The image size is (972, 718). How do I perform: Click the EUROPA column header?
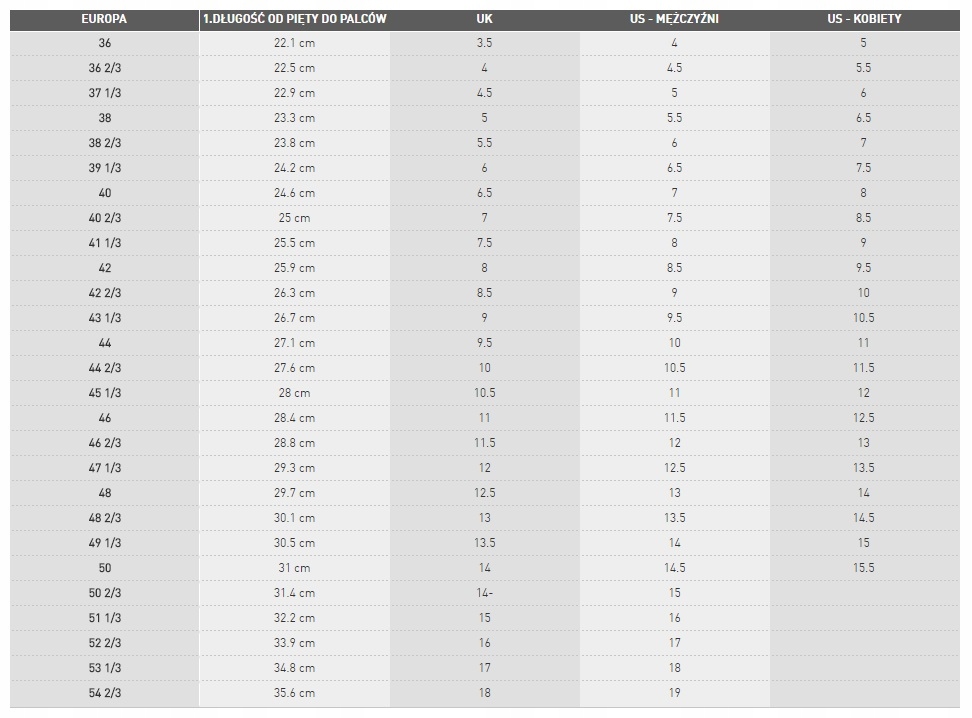pyautogui.click(x=104, y=18)
